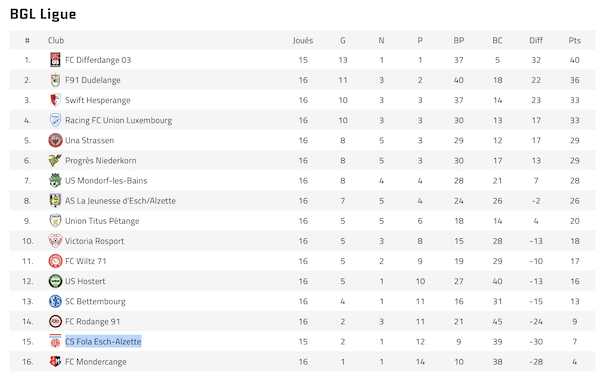Click the Joués column header
Viewport: 600px width, 378px height.
[x=303, y=40]
